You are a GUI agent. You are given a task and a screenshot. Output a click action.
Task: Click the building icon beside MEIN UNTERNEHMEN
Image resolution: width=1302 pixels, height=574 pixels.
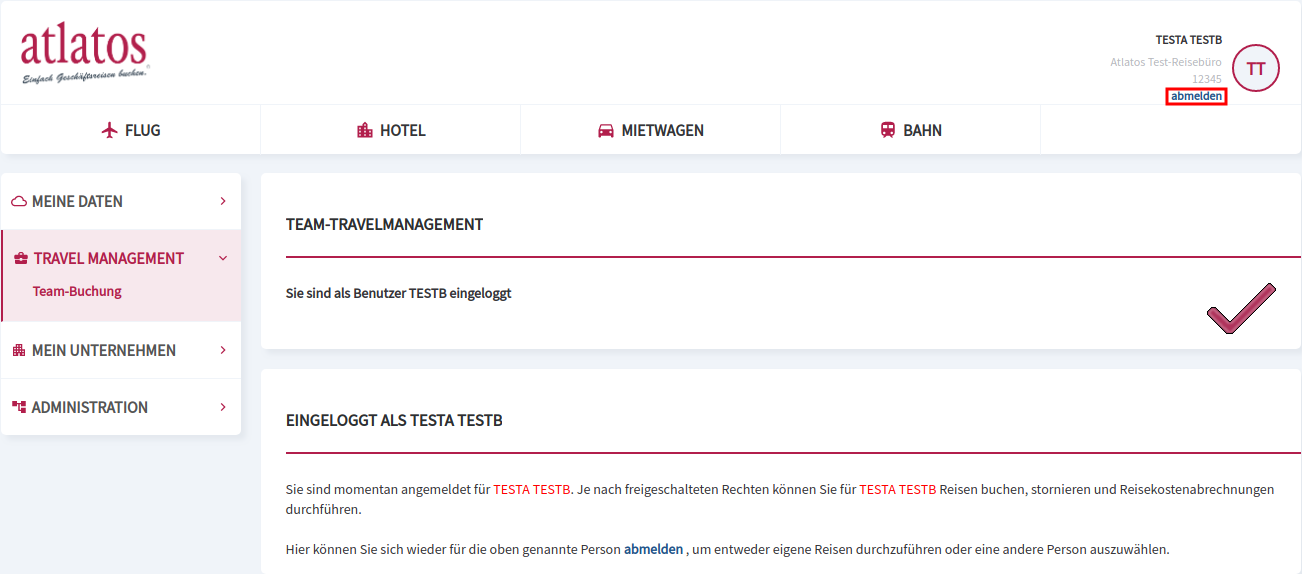(x=18, y=350)
